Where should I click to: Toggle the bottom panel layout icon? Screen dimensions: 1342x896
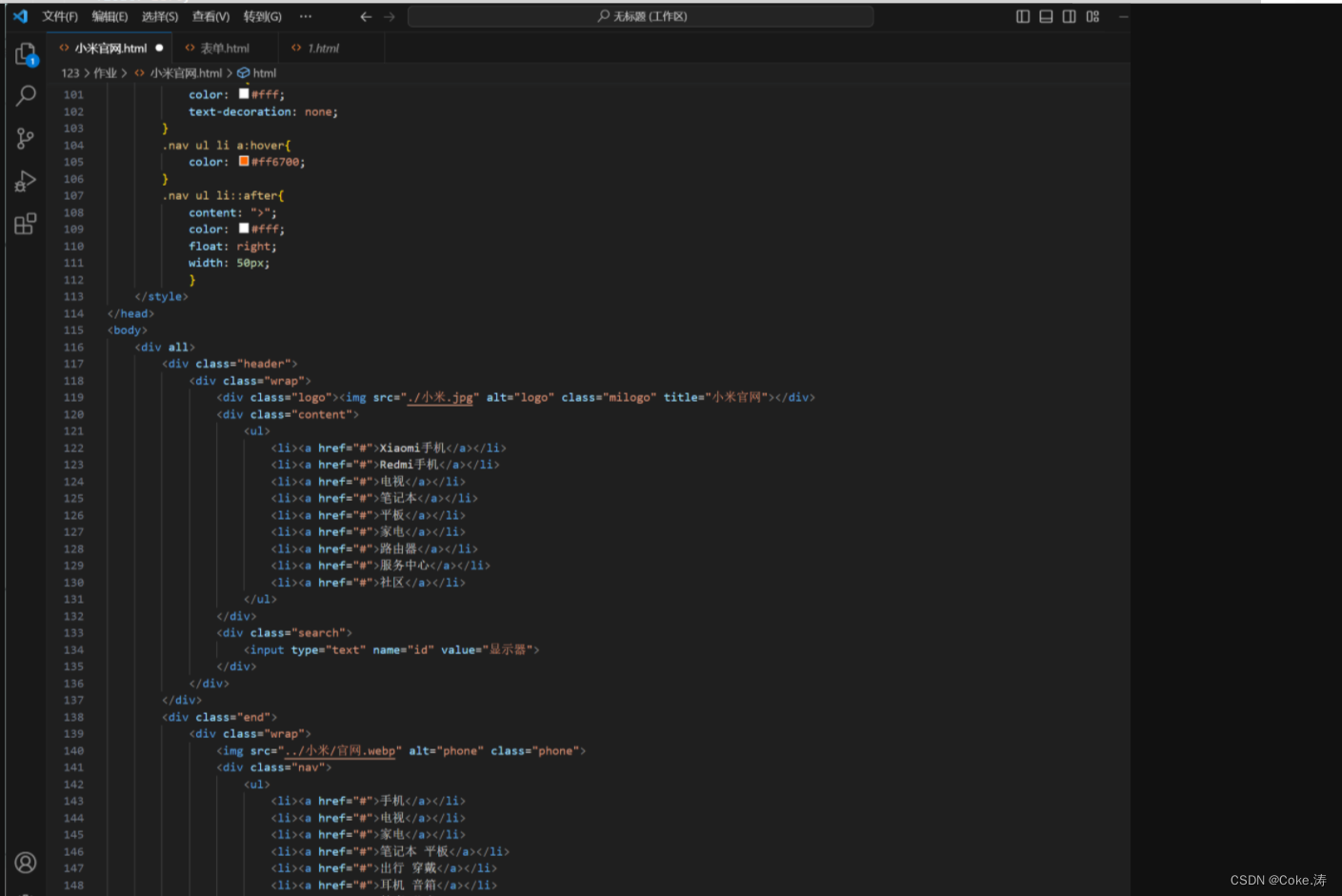(x=1046, y=16)
